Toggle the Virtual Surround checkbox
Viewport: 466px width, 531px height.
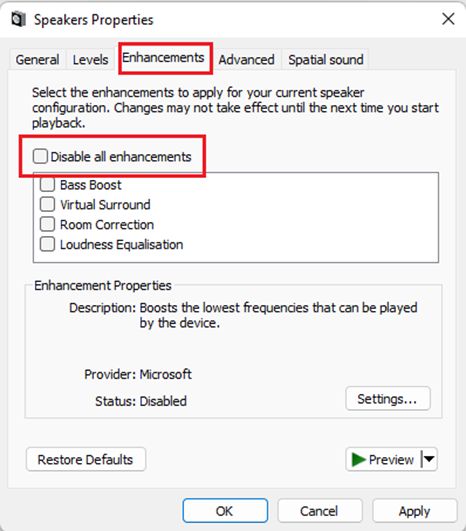pyautogui.click(x=47, y=205)
